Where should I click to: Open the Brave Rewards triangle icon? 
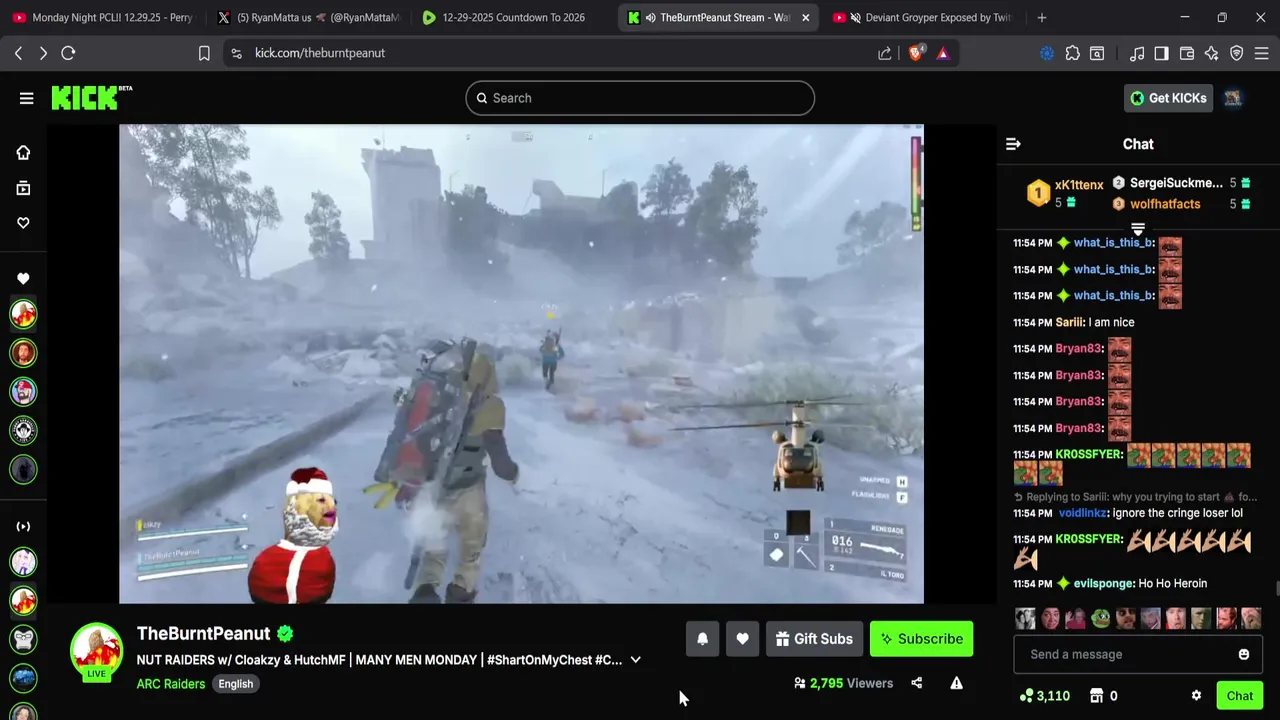click(942, 53)
